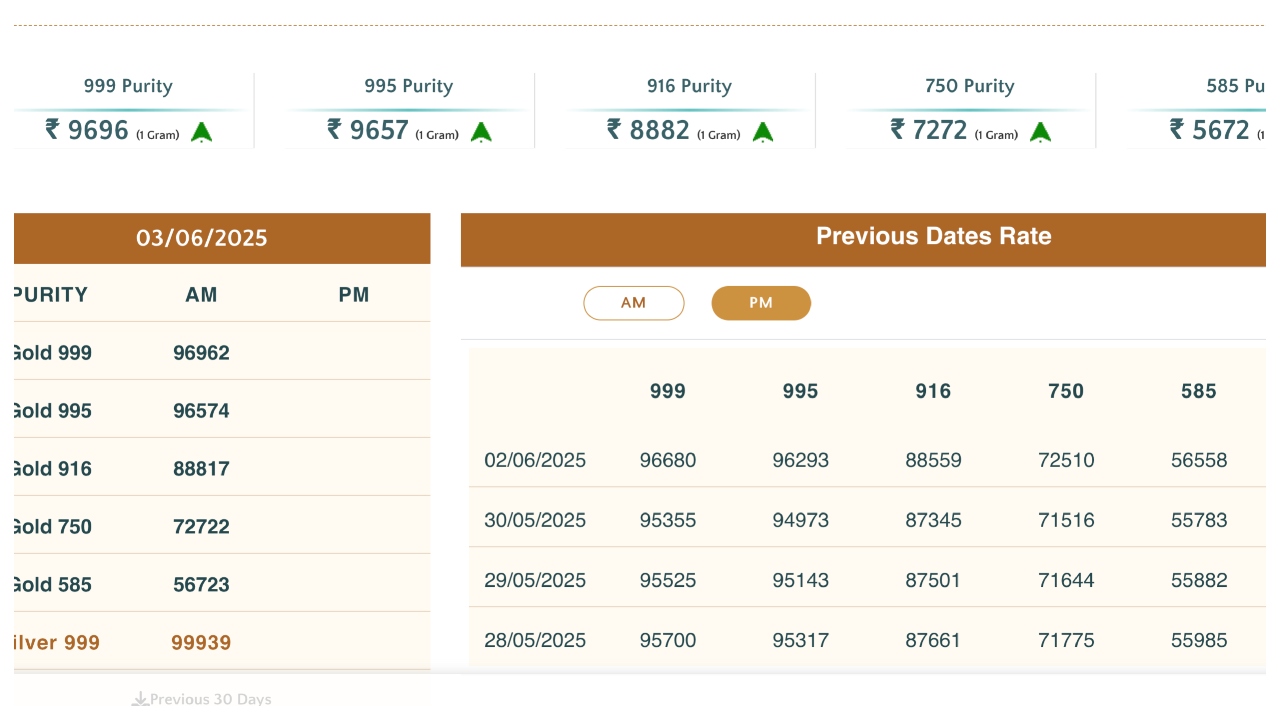Viewport: 1280px width, 720px height.
Task: Click the rupee symbol before 5672
Action: [x=1177, y=129]
